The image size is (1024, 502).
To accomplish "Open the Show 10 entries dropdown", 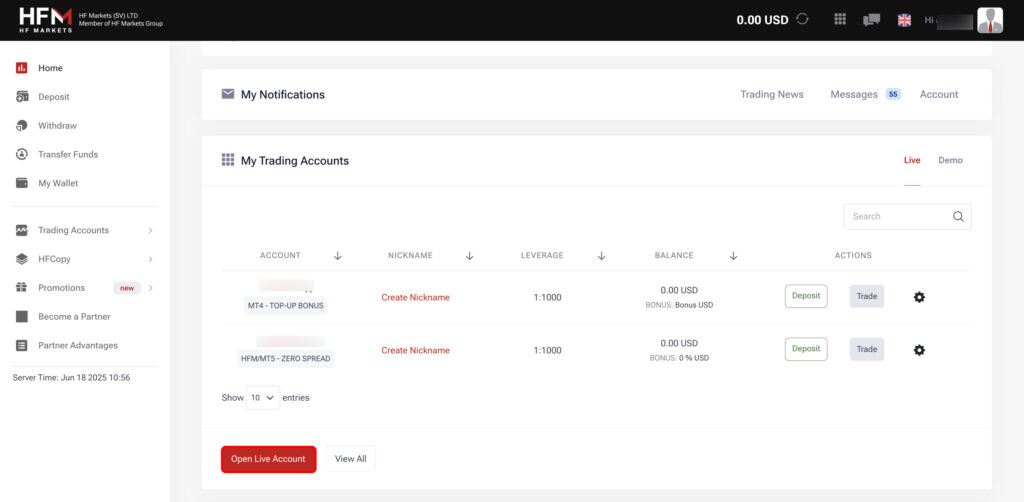I will [263, 398].
